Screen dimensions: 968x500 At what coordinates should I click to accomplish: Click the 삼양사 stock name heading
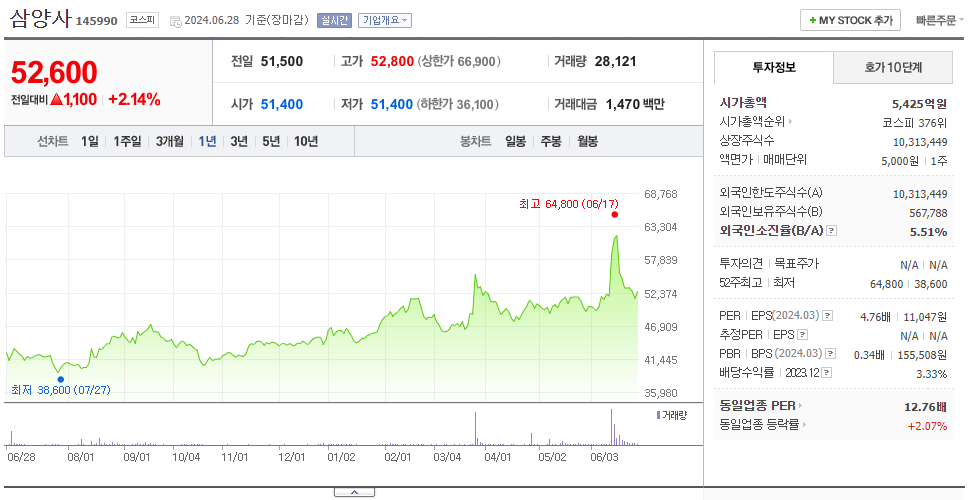tap(41, 19)
